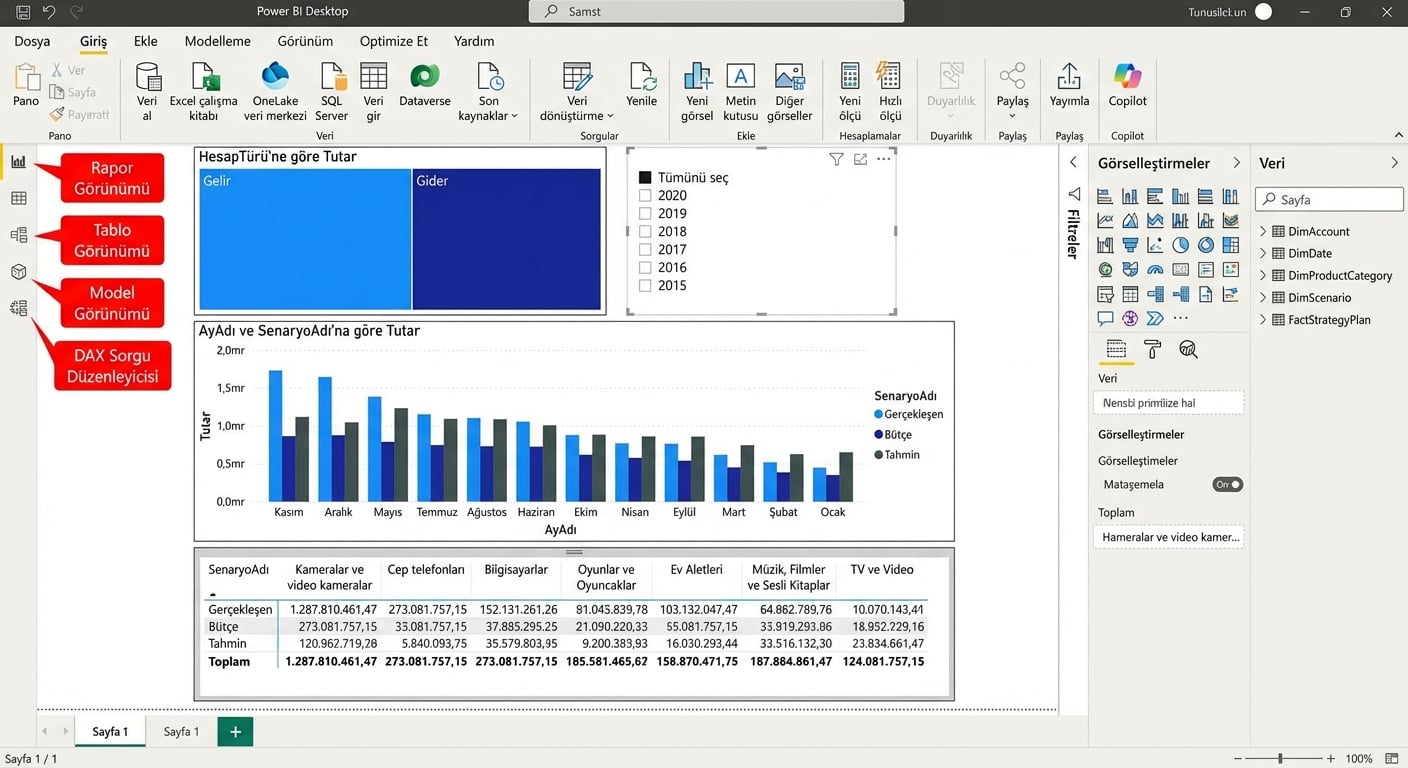This screenshot has height=768, width=1408.
Task: Open the Paylaş button
Action: [x=1012, y=90]
